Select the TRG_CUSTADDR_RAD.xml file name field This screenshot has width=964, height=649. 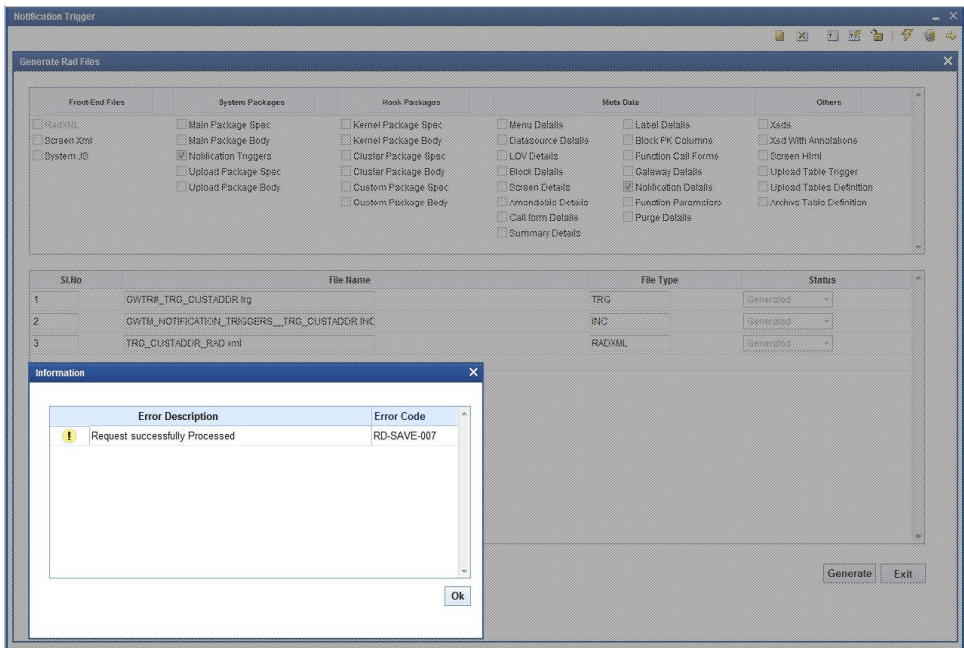click(x=249, y=343)
